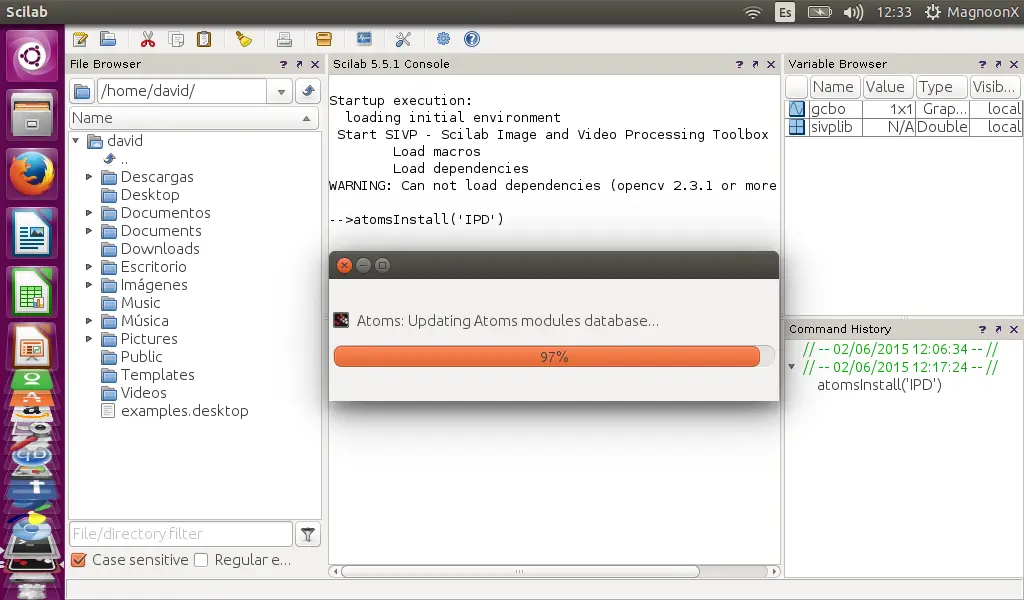Uncheck the Case sensitive checkbox
1024x600 pixels.
click(x=78, y=560)
